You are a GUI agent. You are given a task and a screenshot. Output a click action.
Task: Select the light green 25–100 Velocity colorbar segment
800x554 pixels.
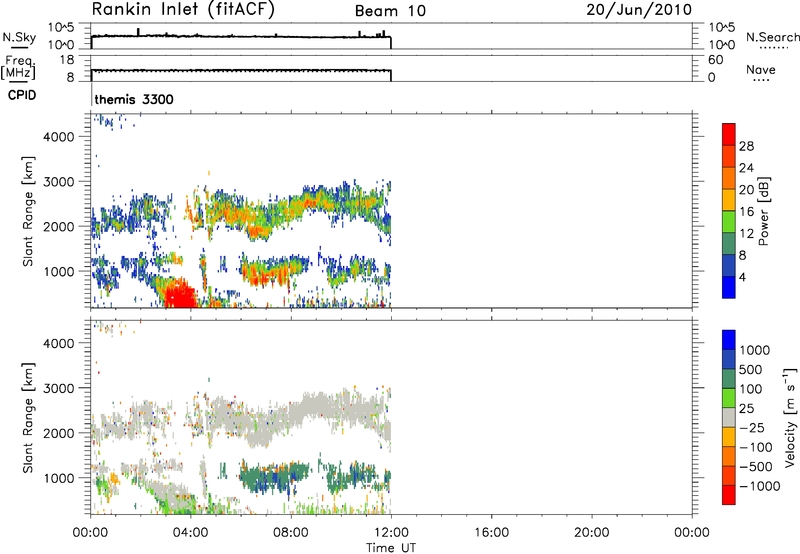click(x=729, y=398)
